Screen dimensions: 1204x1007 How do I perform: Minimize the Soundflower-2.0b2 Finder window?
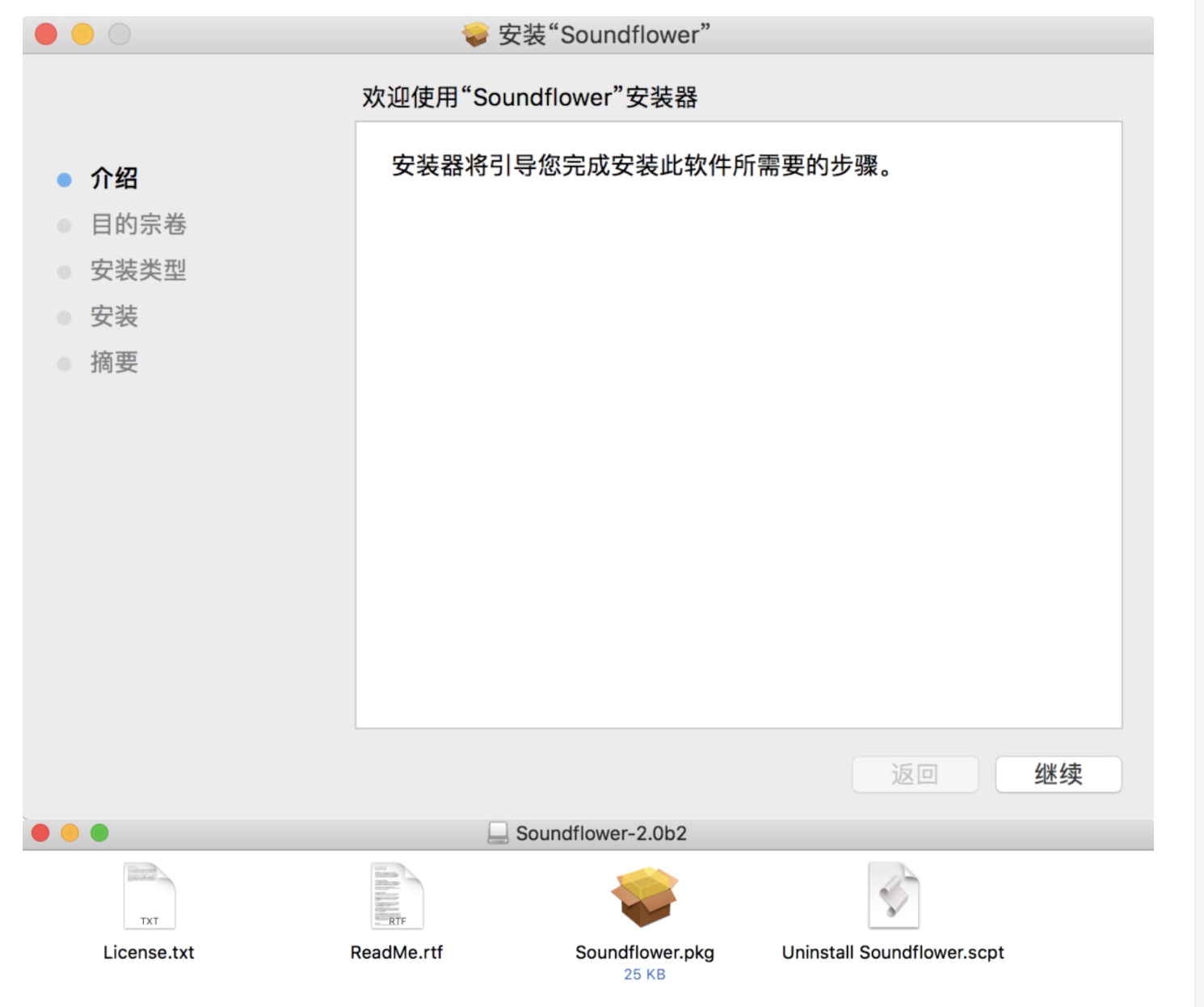[x=70, y=833]
